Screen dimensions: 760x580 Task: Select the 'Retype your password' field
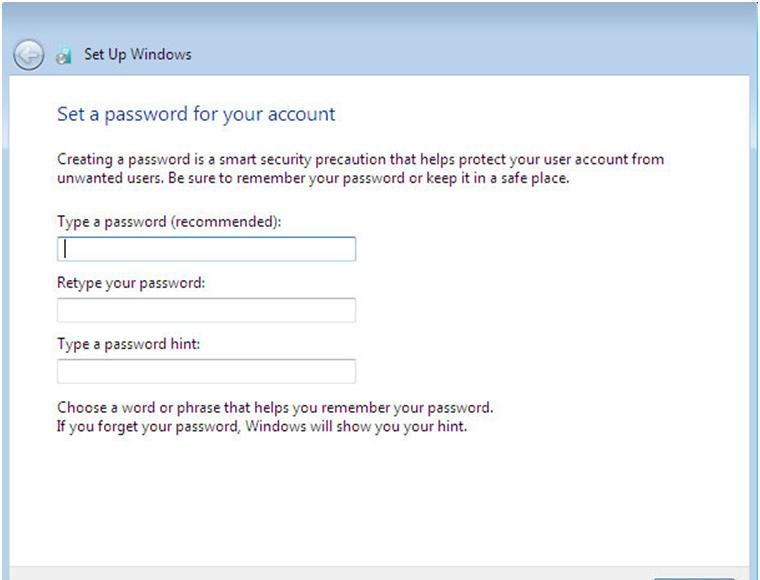coord(206,310)
